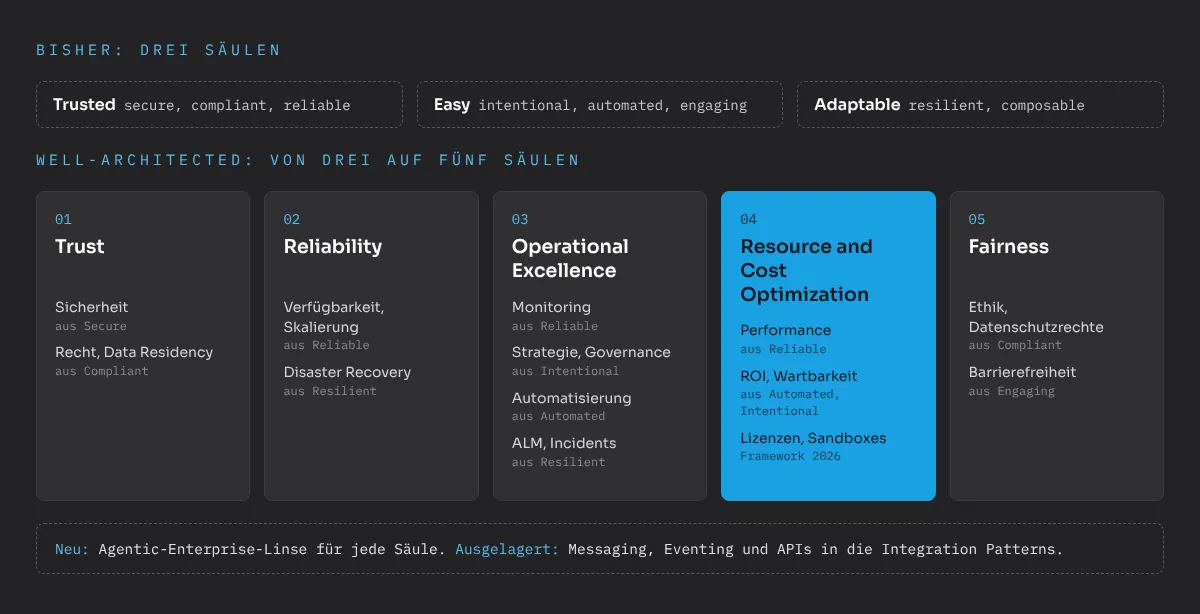Viewport: 1200px width, 614px height.
Task: Click 'aus Automated, Intentional' caption
Action: tap(790, 403)
